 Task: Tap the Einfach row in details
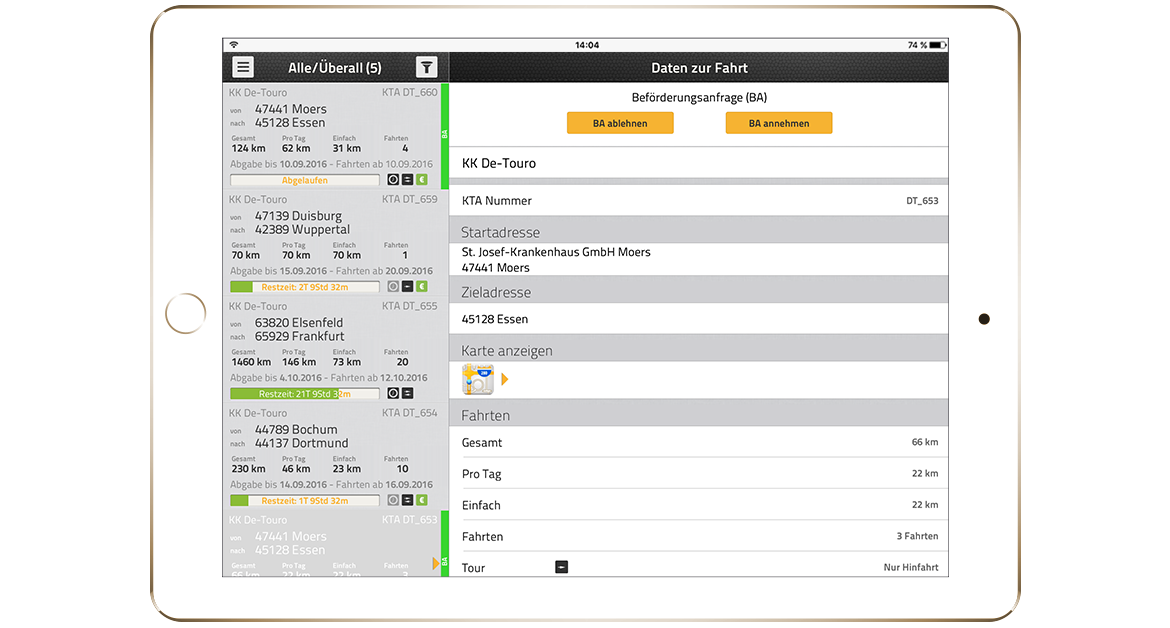[698, 505]
